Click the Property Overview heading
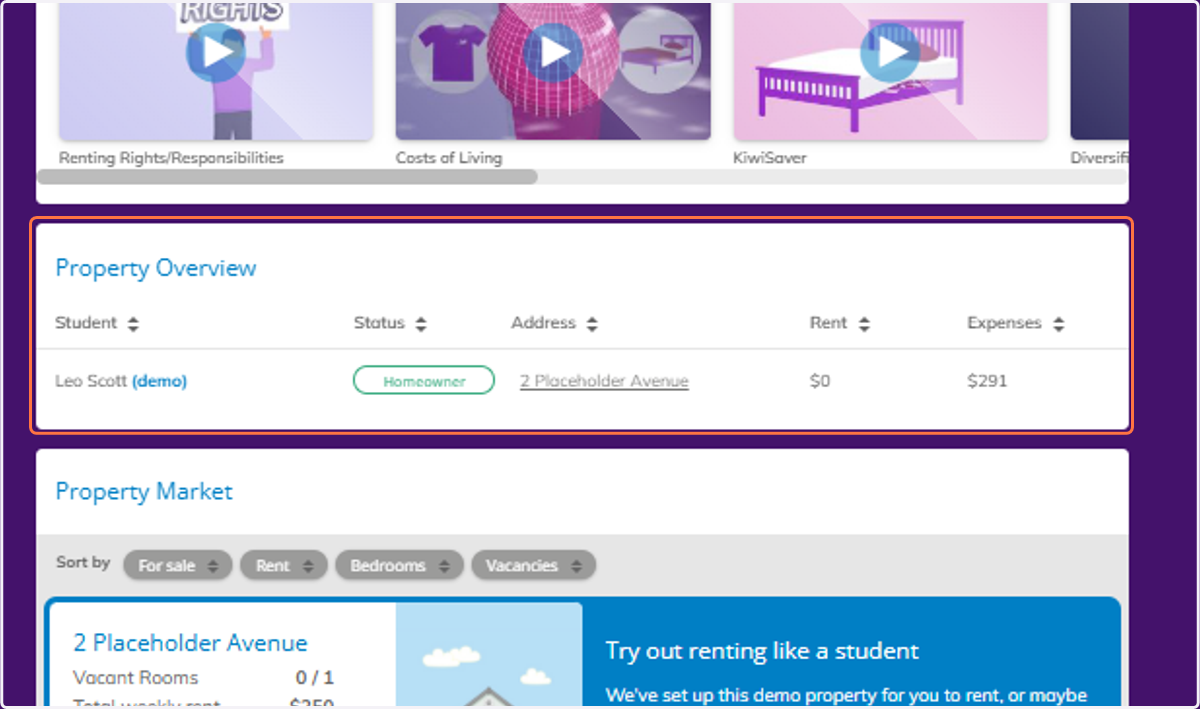This screenshot has height=709, width=1200. pyautogui.click(x=156, y=268)
